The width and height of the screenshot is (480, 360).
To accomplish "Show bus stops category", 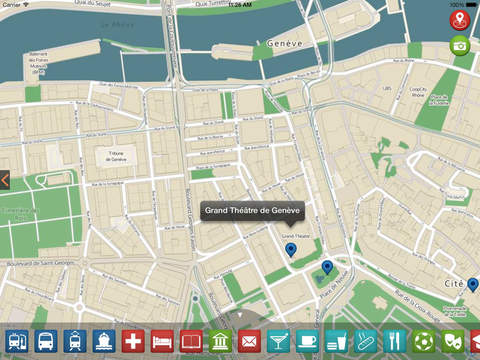I will (x=46, y=341).
